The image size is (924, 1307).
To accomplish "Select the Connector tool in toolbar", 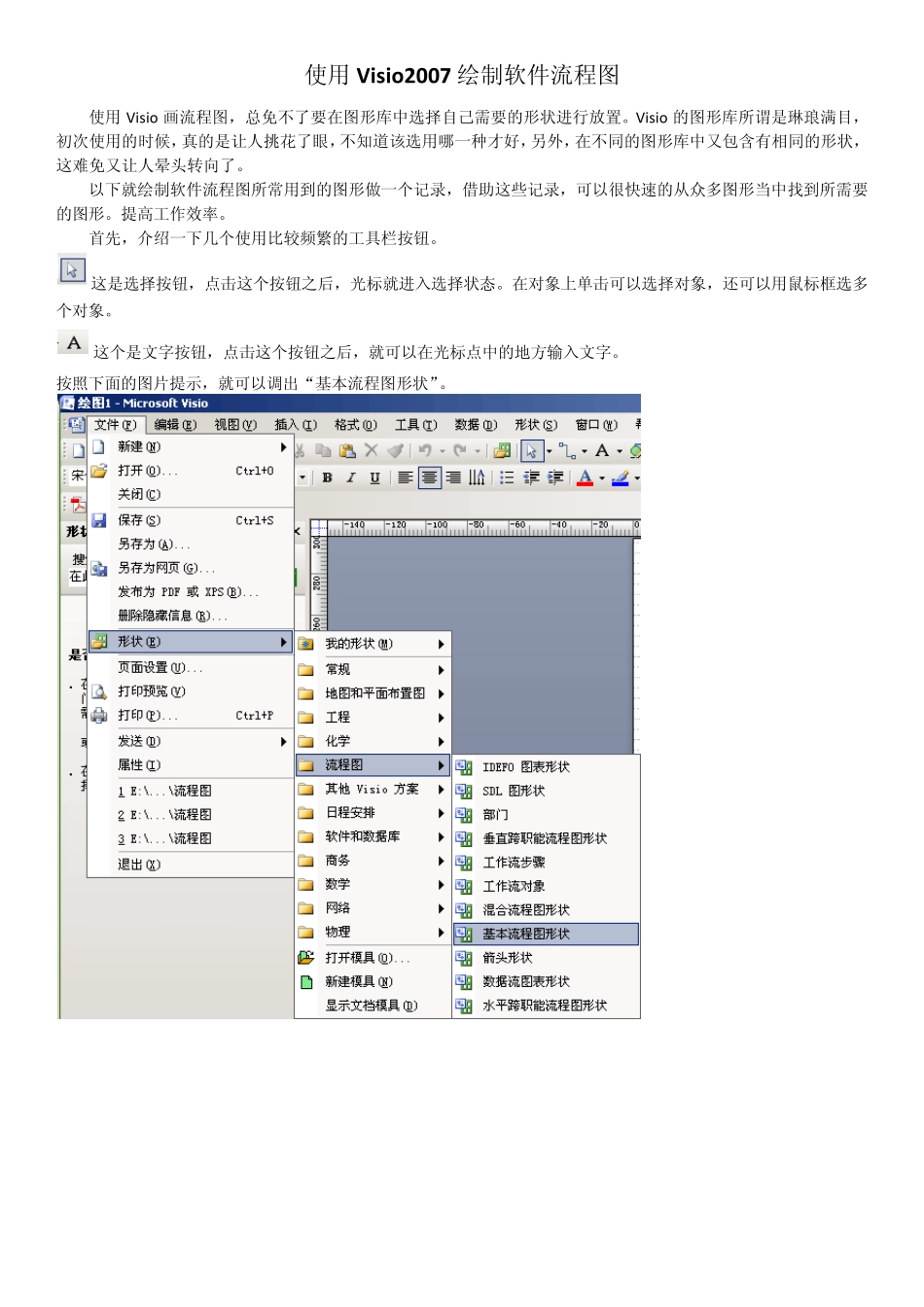I will (x=566, y=450).
